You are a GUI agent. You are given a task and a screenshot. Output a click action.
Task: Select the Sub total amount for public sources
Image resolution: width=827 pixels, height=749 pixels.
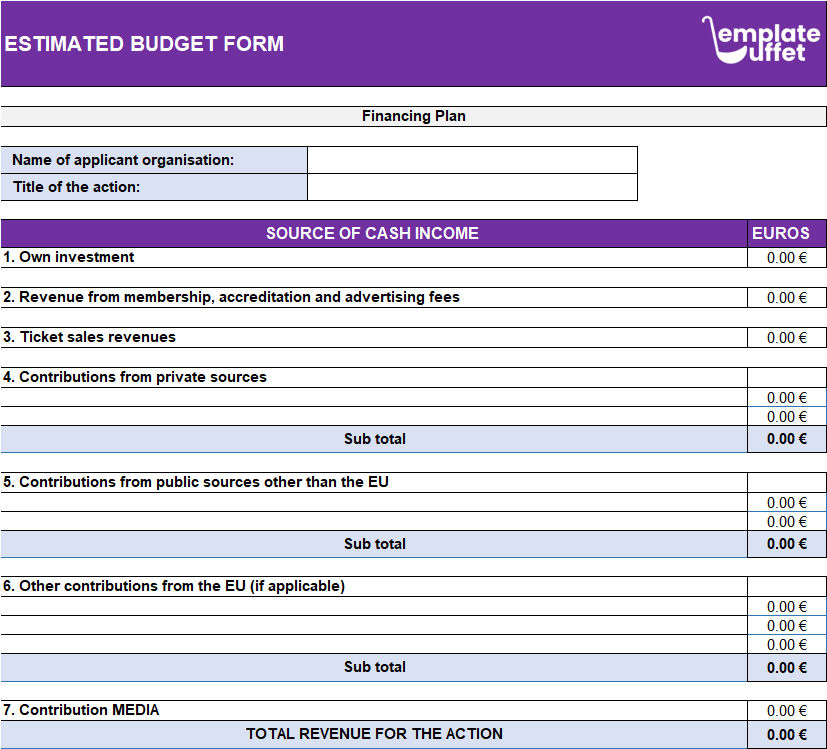tap(786, 544)
